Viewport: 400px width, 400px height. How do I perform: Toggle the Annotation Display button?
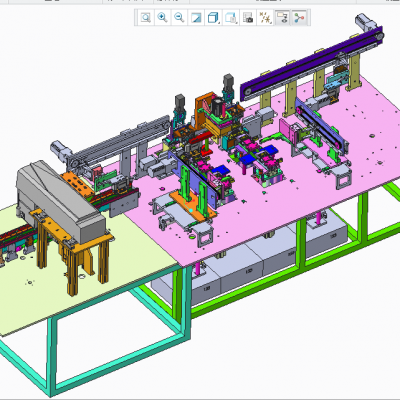pyautogui.click(x=282, y=17)
